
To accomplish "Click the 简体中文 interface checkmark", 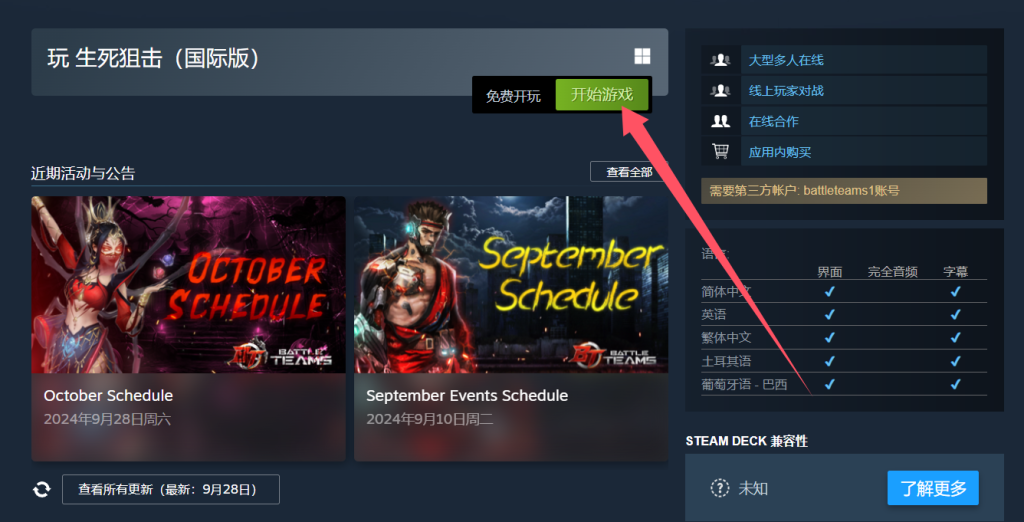I will [x=829, y=291].
